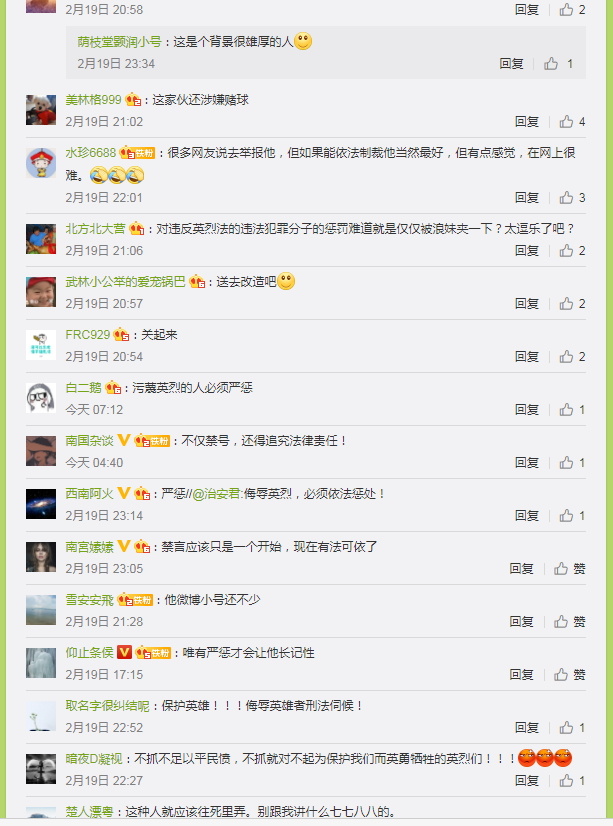Click thumbs-up on 暗夜D凝视's comment
The image size is (613, 826).
point(572,780)
